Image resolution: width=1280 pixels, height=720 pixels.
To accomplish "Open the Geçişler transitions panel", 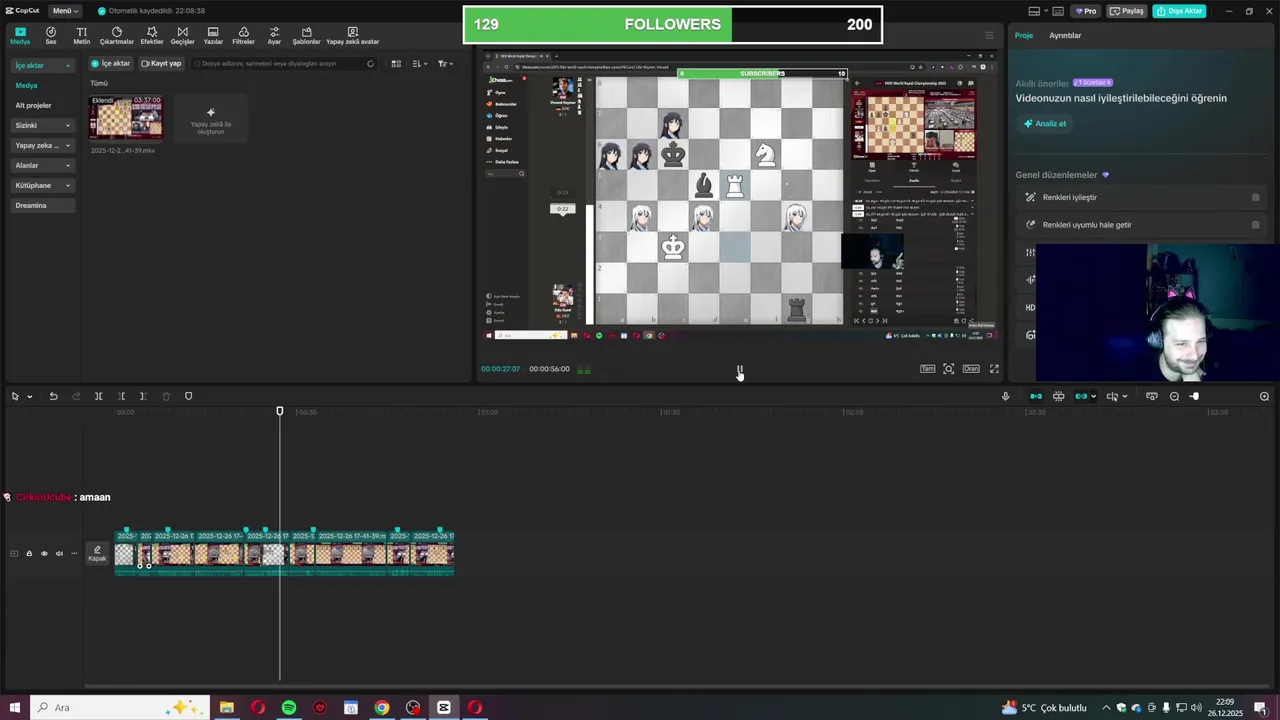I will point(182,36).
